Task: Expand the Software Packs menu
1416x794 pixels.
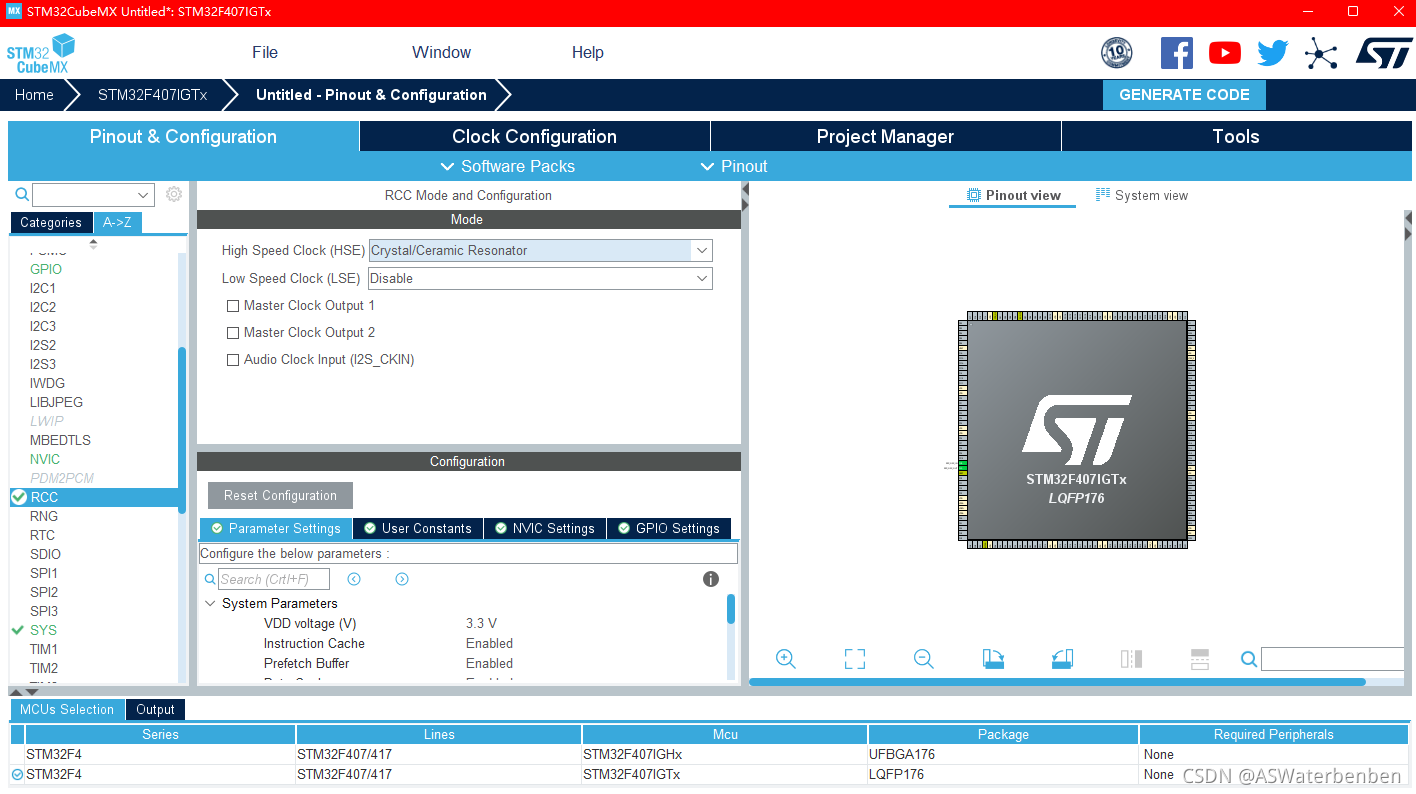Action: click(x=508, y=166)
